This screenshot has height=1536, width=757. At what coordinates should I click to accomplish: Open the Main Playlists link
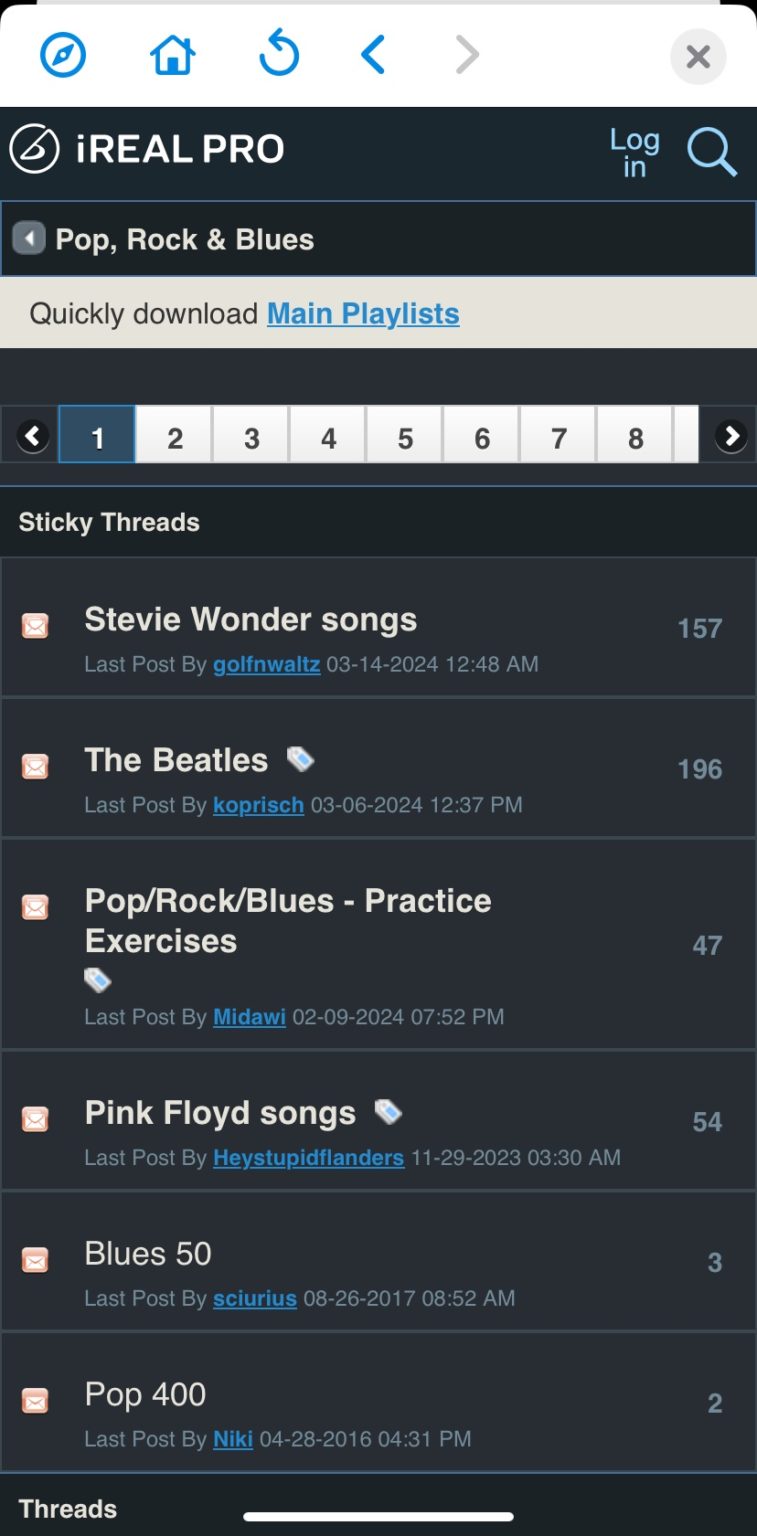(x=363, y=314)
